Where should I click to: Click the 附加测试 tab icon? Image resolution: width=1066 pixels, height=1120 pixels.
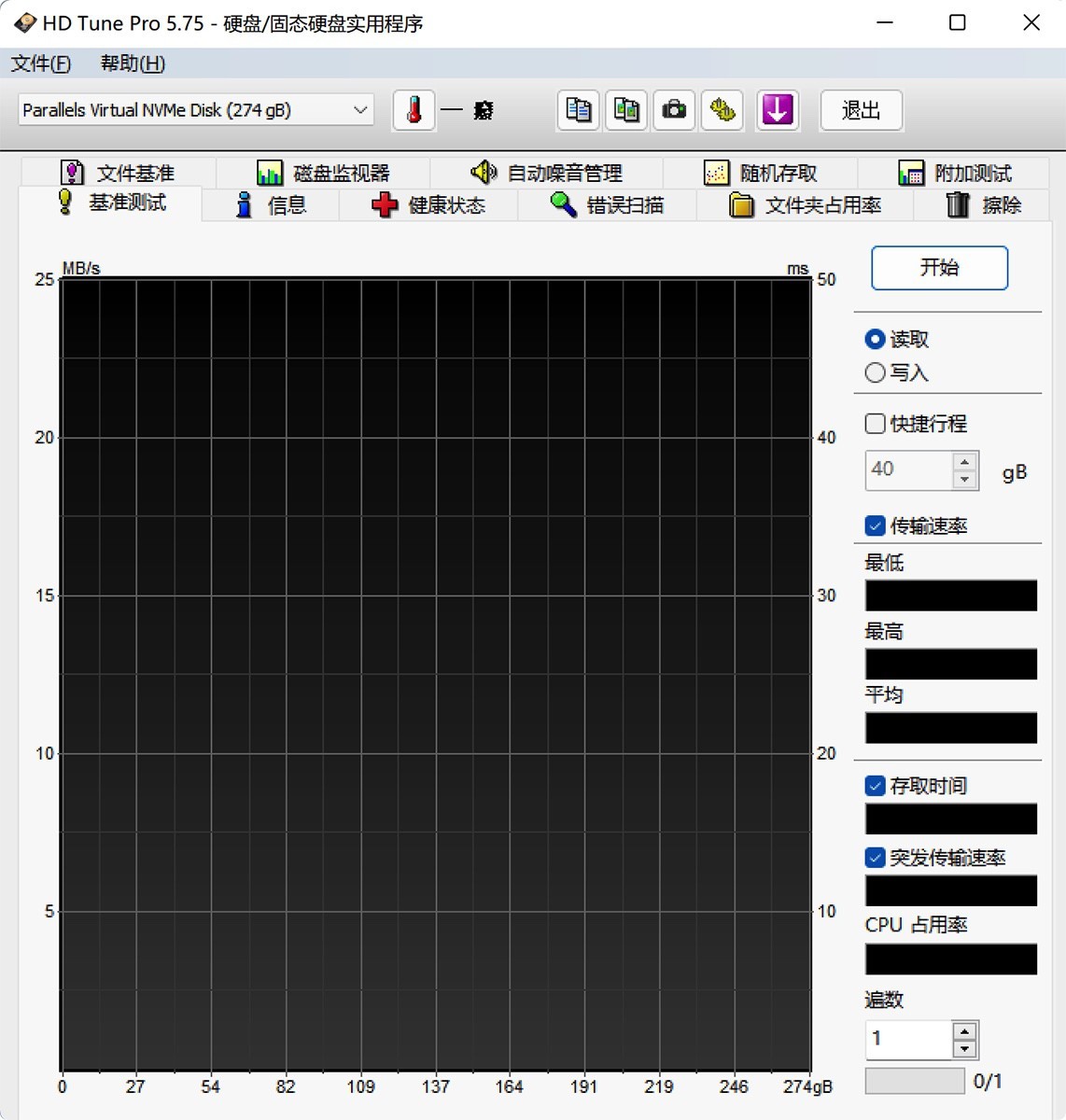(x=911, y=173)
